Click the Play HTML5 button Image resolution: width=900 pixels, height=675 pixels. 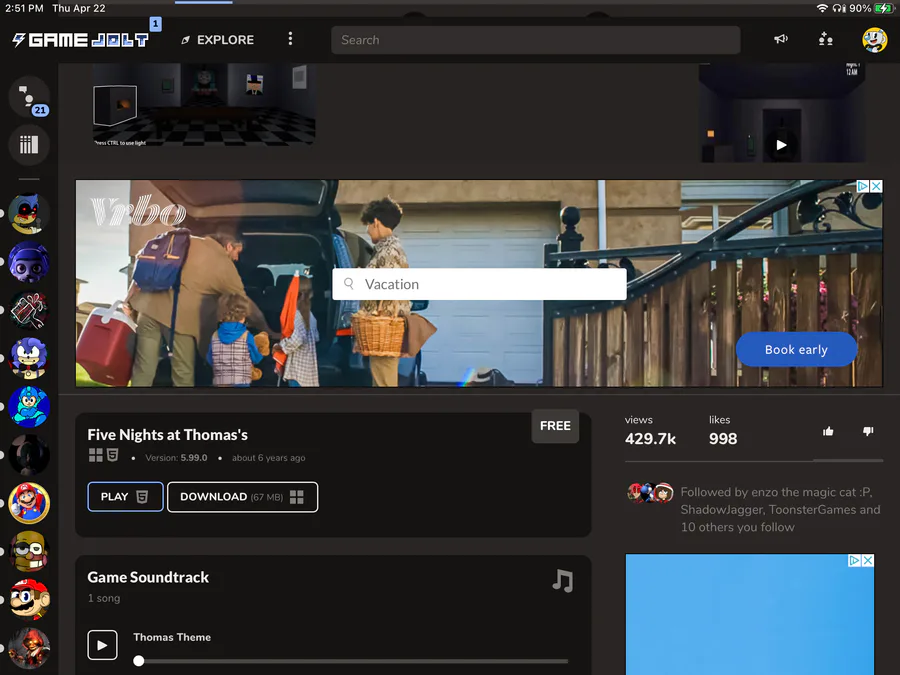pos(125,496)
